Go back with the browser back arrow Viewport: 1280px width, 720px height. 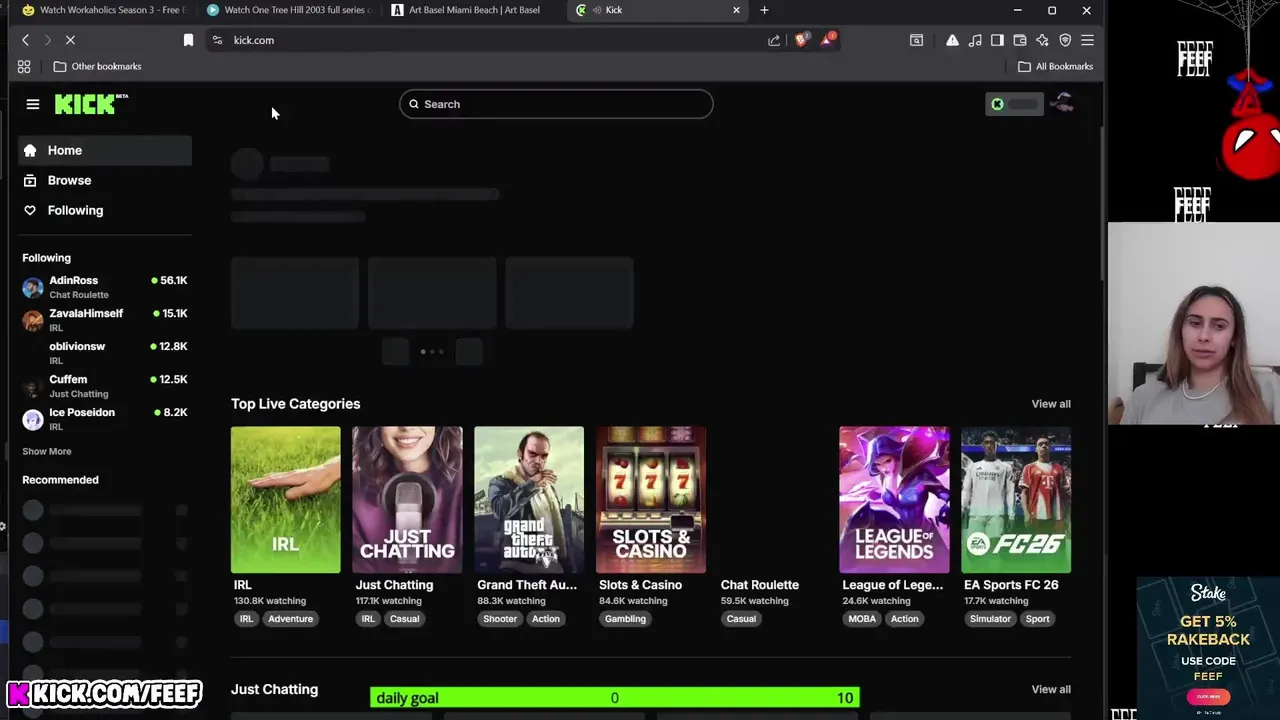pyautogui.click(x=25, y=40)
